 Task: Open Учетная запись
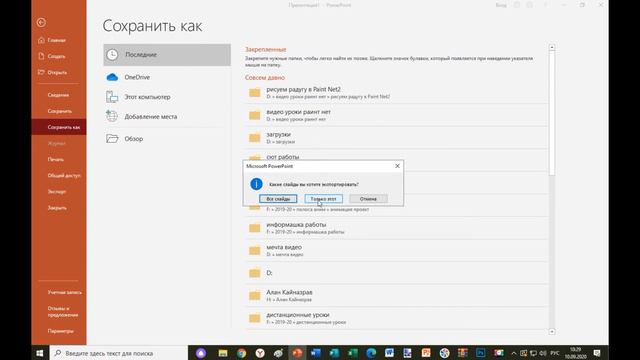pos(64,292)
